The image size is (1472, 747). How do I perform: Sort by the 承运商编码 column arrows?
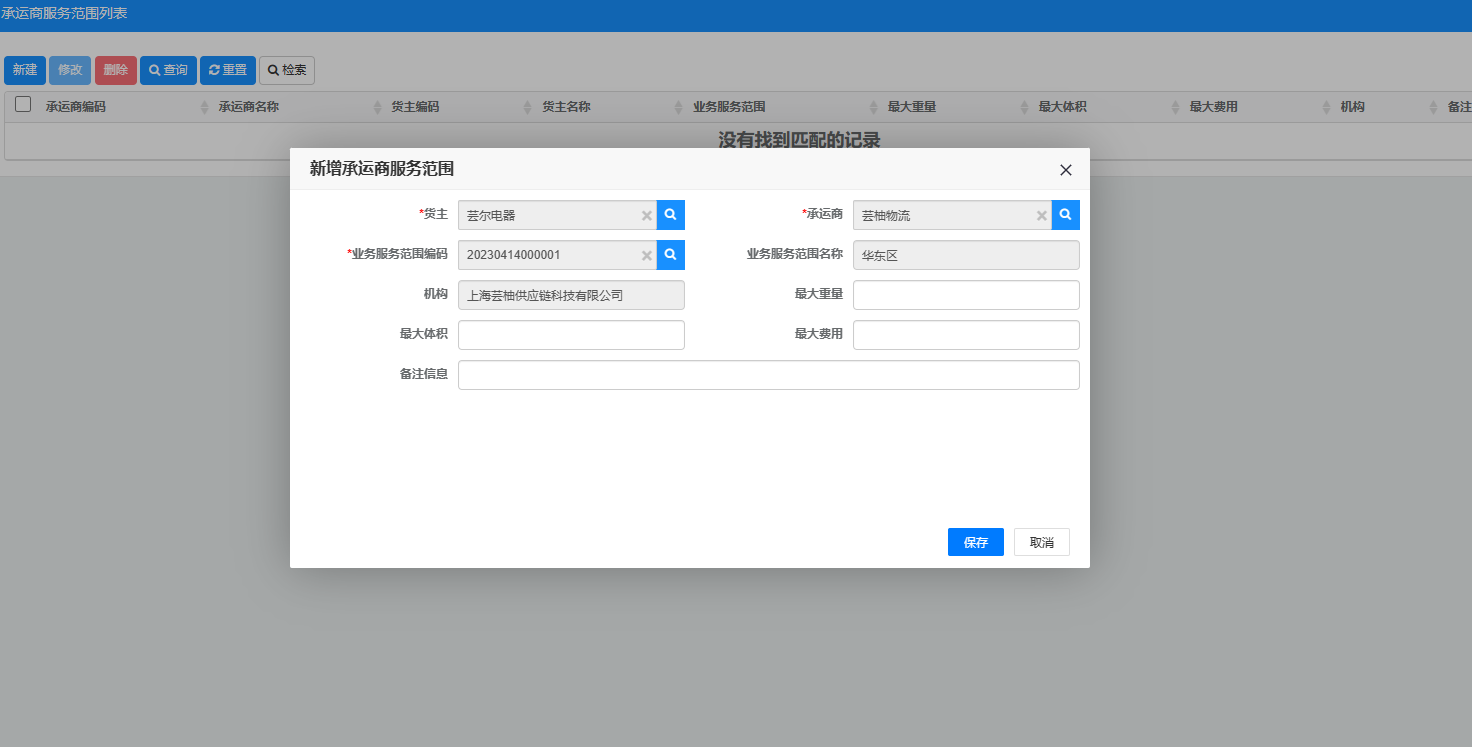click(x=205, y=107)
